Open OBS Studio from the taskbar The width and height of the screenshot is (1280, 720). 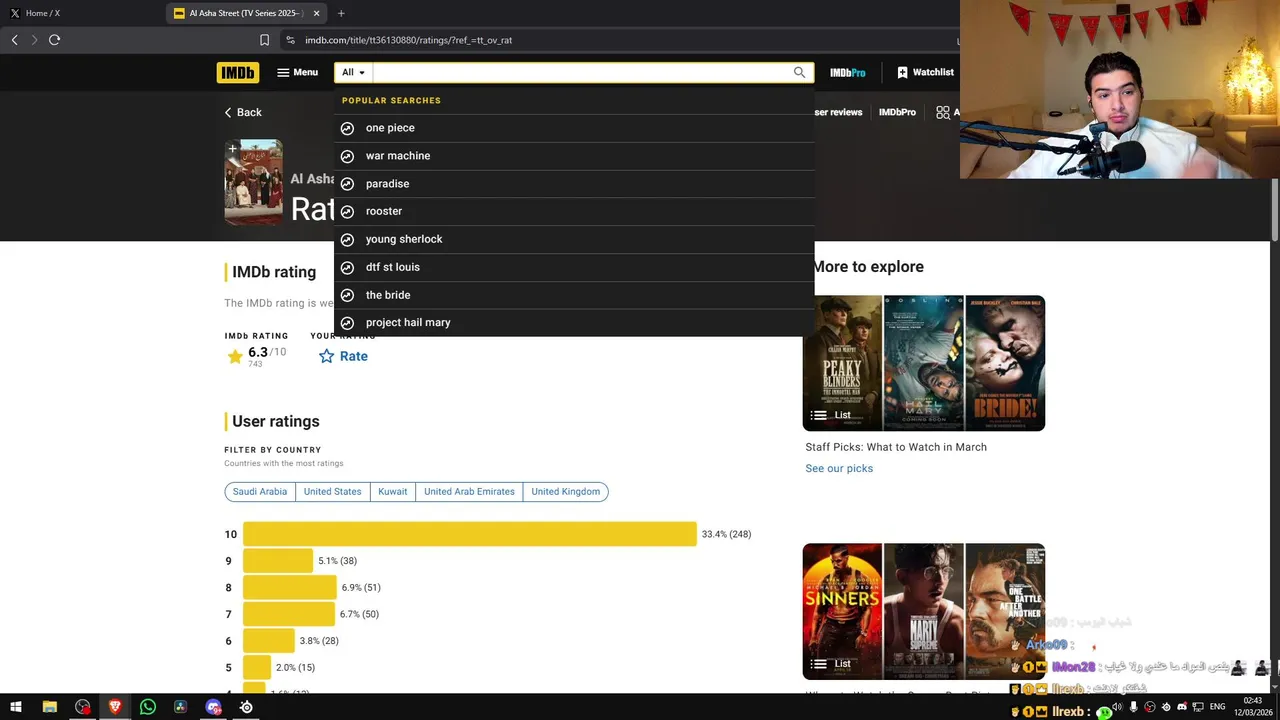pos(82,707)
